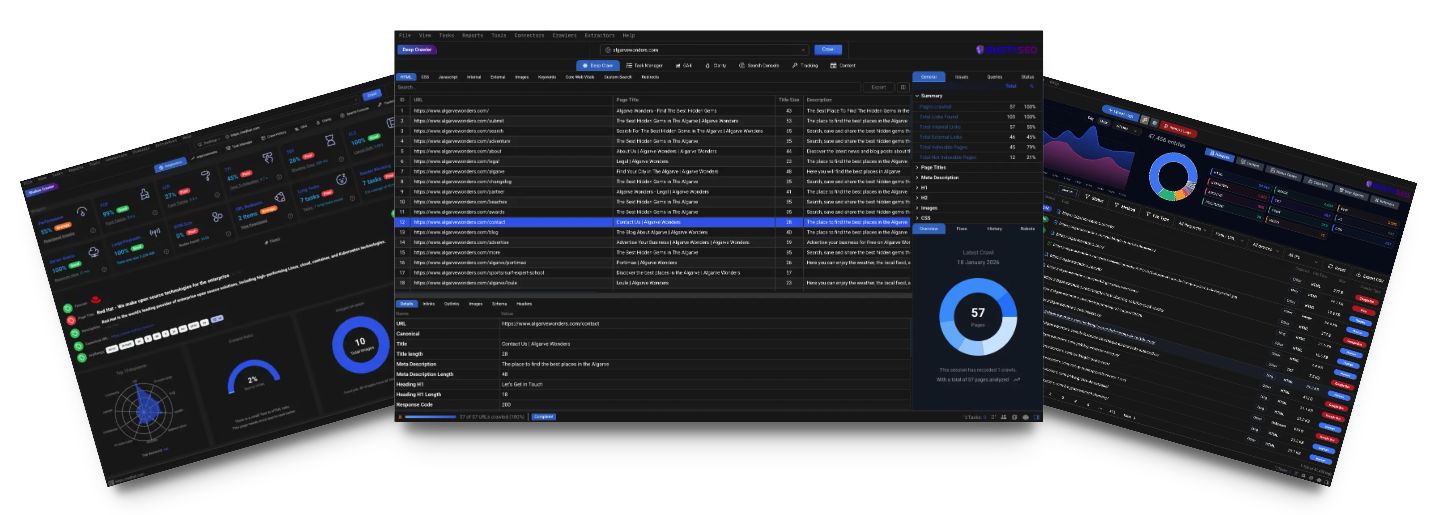Select the Overview tab under summary
This screenshot has width=1432, height=515.
(929, 228)
